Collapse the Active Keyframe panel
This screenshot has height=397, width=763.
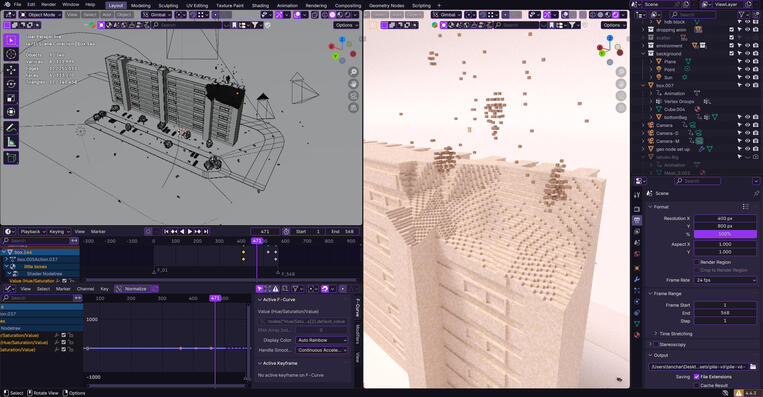click(x=260, y=363)
